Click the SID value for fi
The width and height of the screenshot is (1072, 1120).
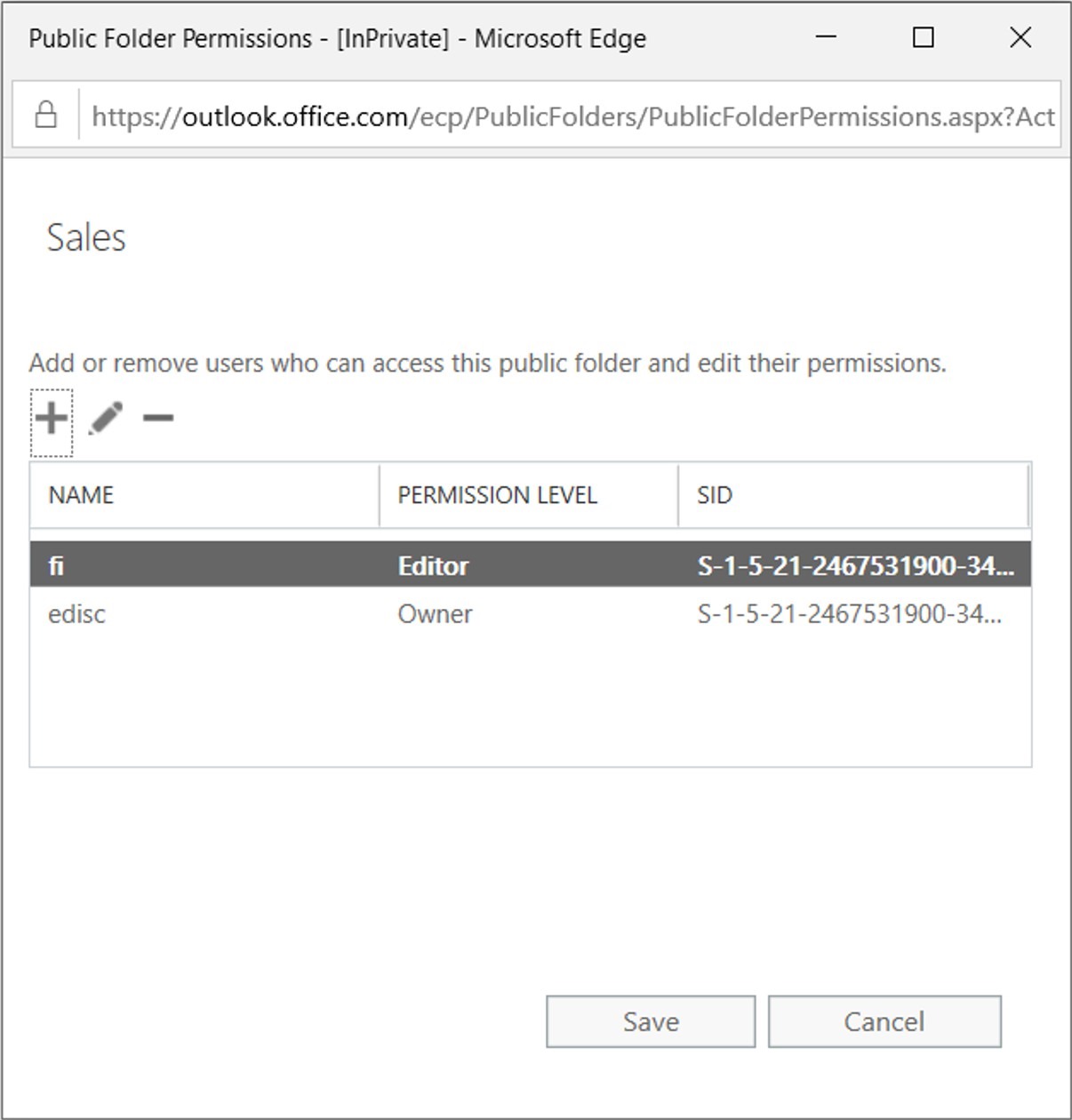[x=855, y=566]
